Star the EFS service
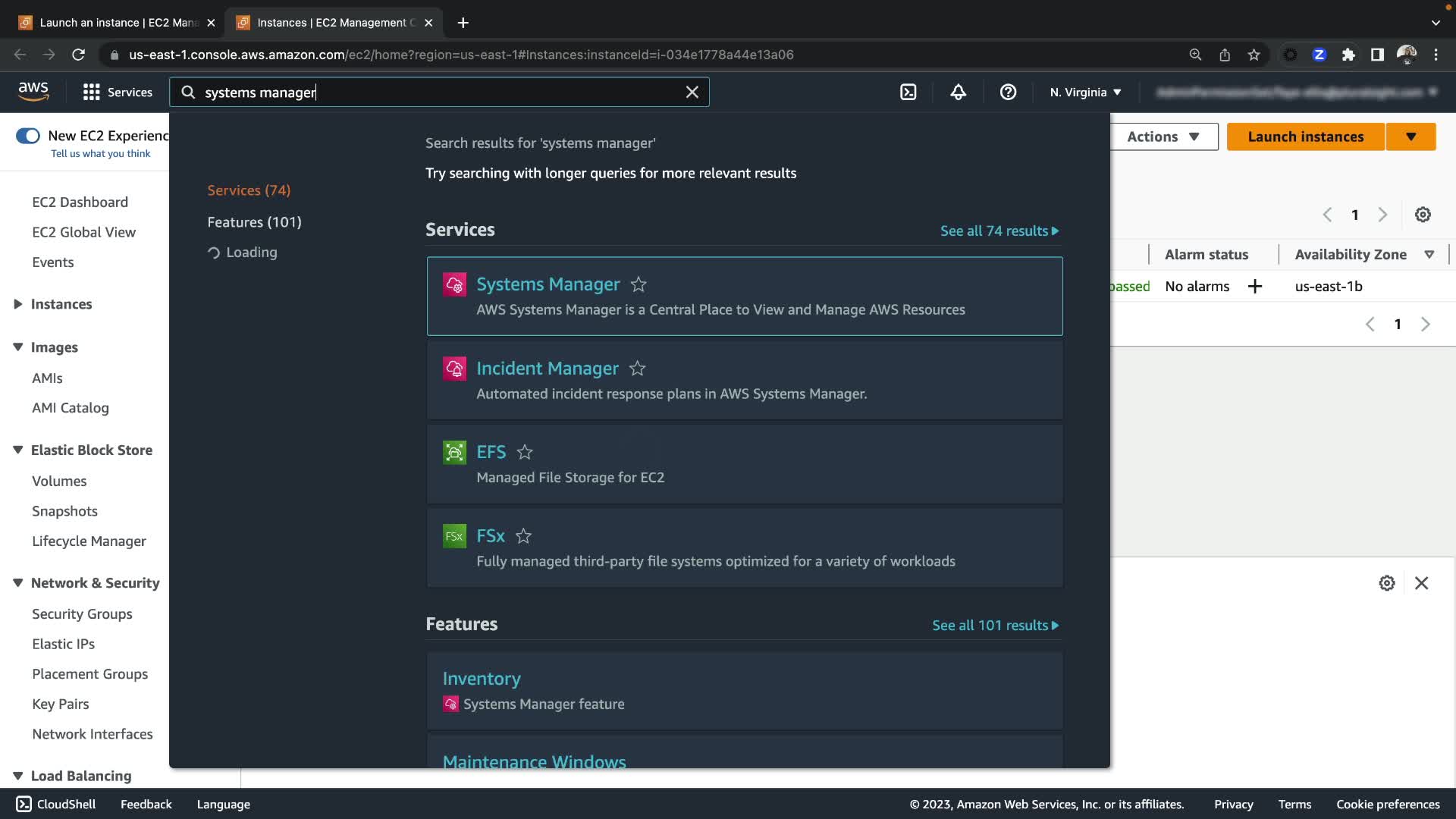1456x819 pixels. pyautogui.click(x=525, y=453)
